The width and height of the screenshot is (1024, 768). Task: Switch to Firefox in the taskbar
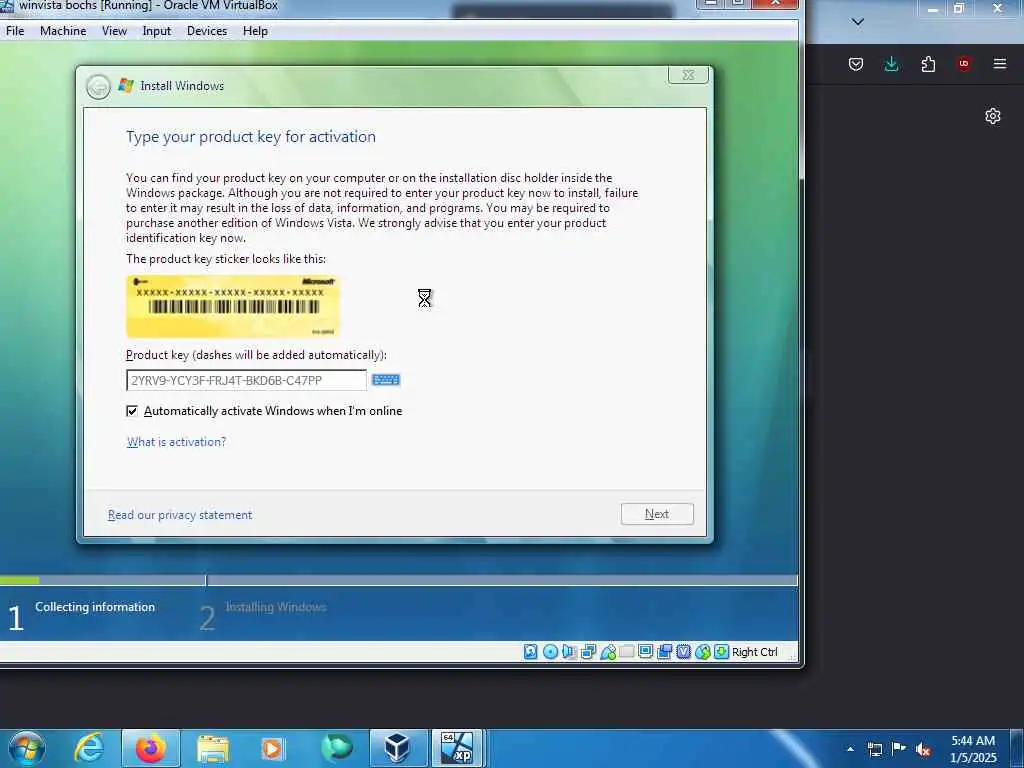[150, 748]
